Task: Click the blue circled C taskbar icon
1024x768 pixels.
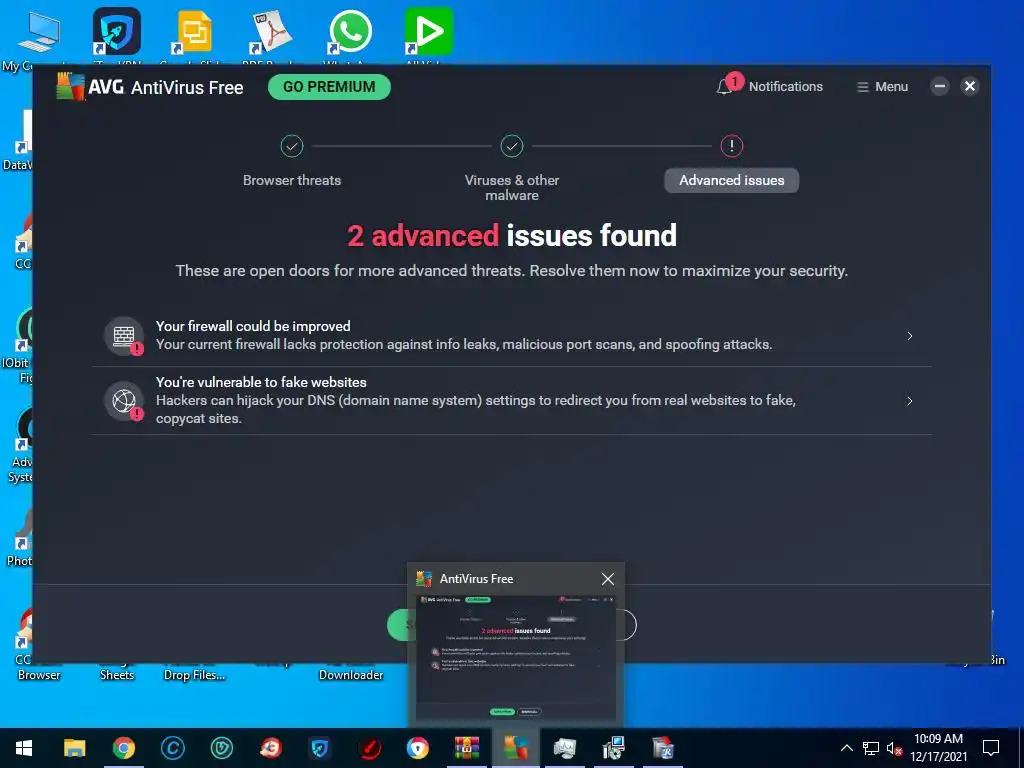Action: (x=172, y=748)
